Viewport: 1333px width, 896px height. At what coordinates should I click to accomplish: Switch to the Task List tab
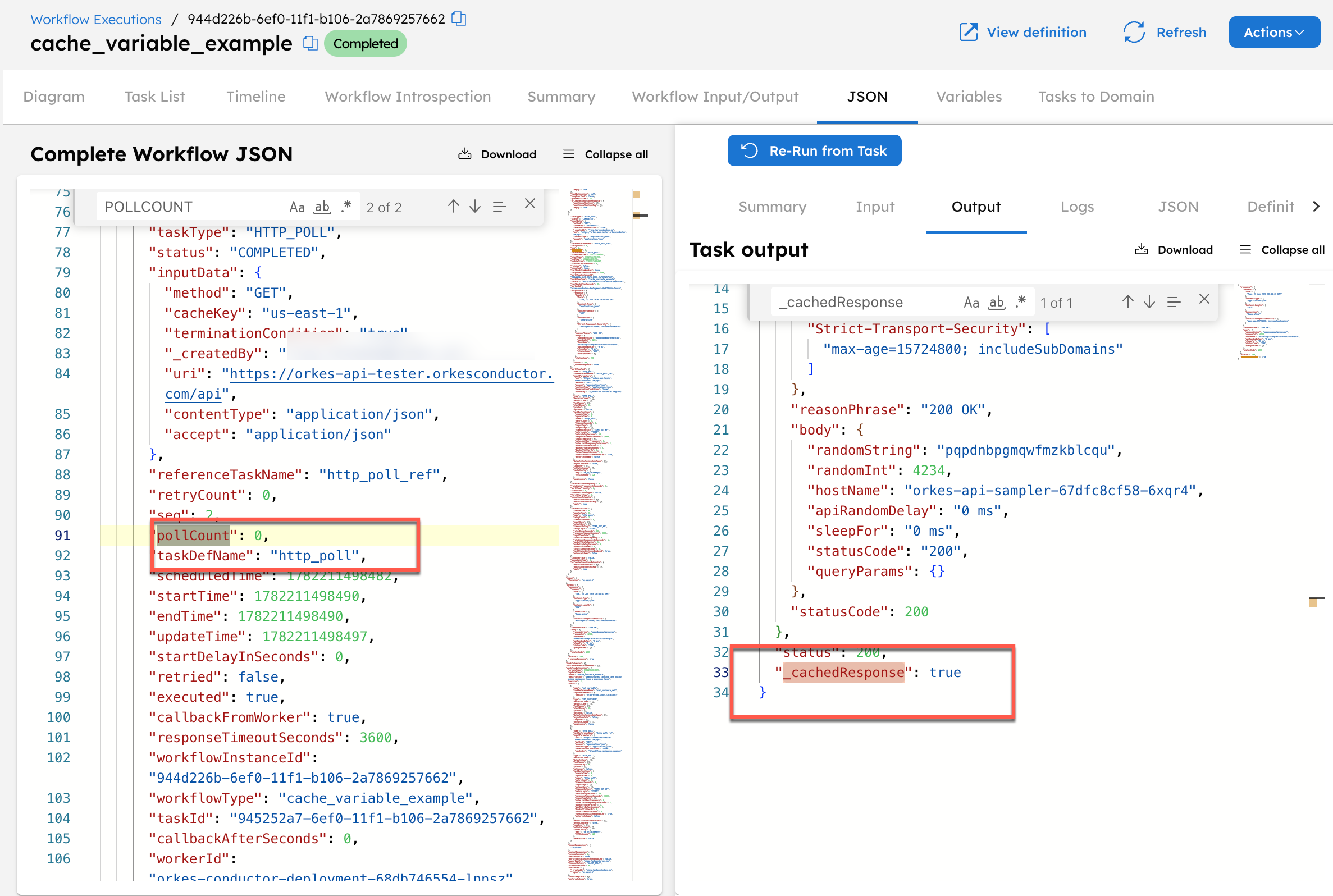155,97
